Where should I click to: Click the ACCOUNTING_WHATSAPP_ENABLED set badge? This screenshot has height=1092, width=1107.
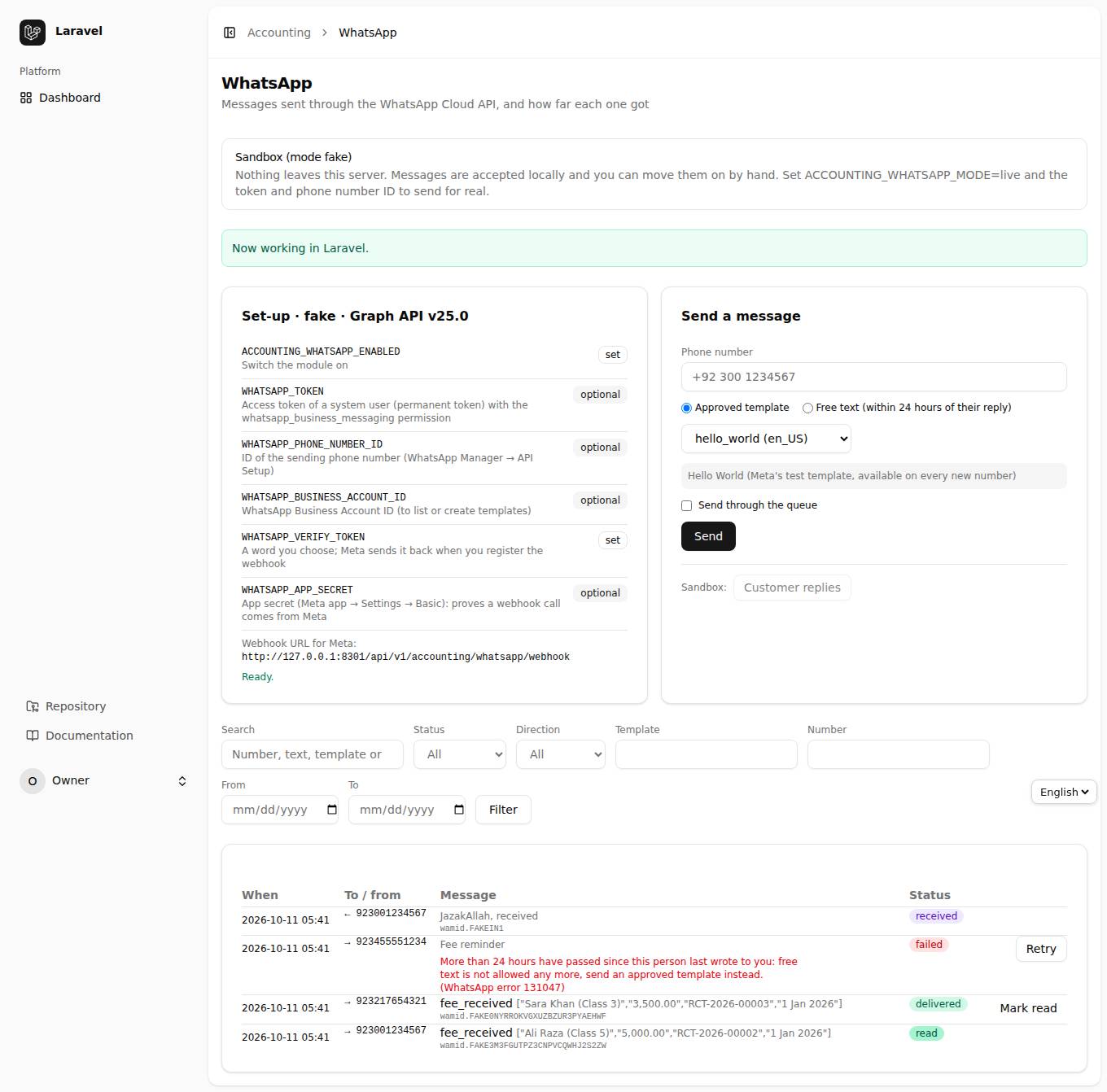[x=613, y=355]
